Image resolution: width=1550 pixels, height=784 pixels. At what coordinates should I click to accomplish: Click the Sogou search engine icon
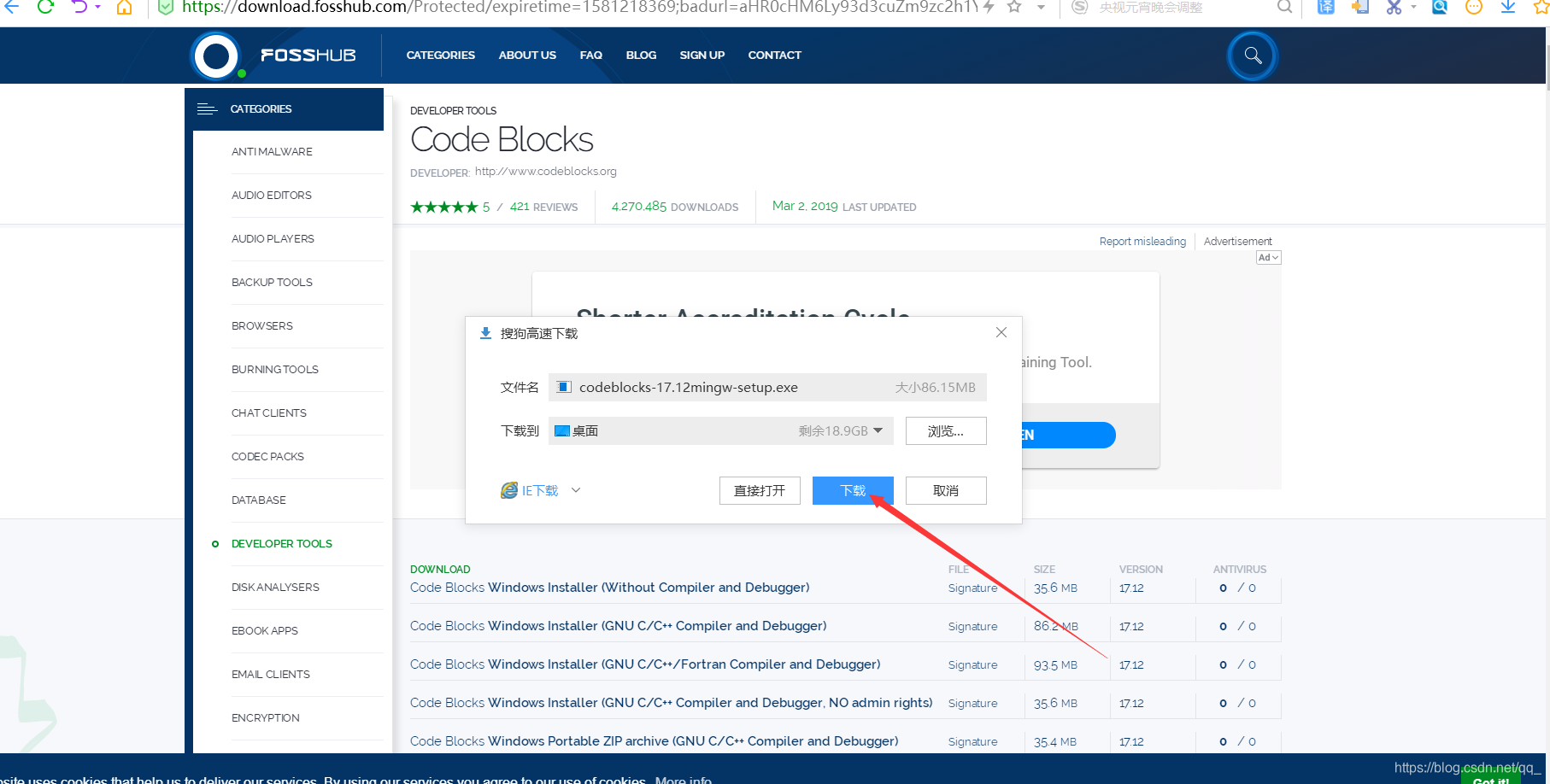(1080, 7)
